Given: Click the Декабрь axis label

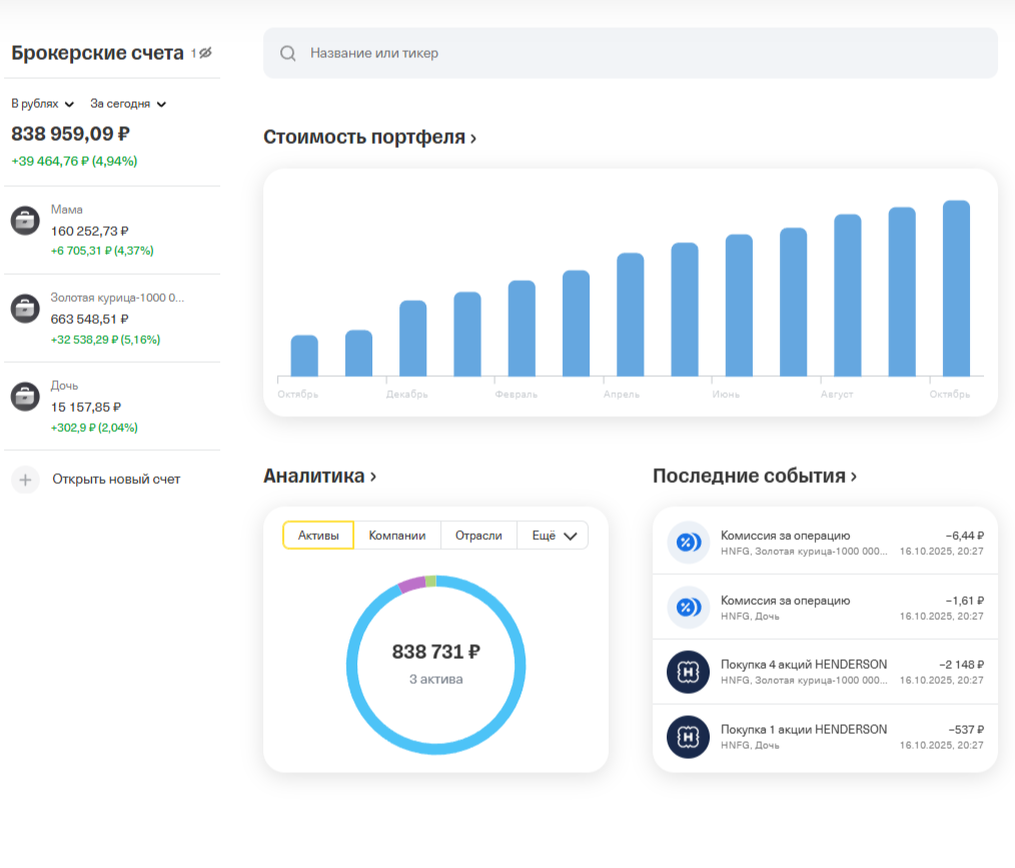Looking at the screenshot, I should 407,394.
